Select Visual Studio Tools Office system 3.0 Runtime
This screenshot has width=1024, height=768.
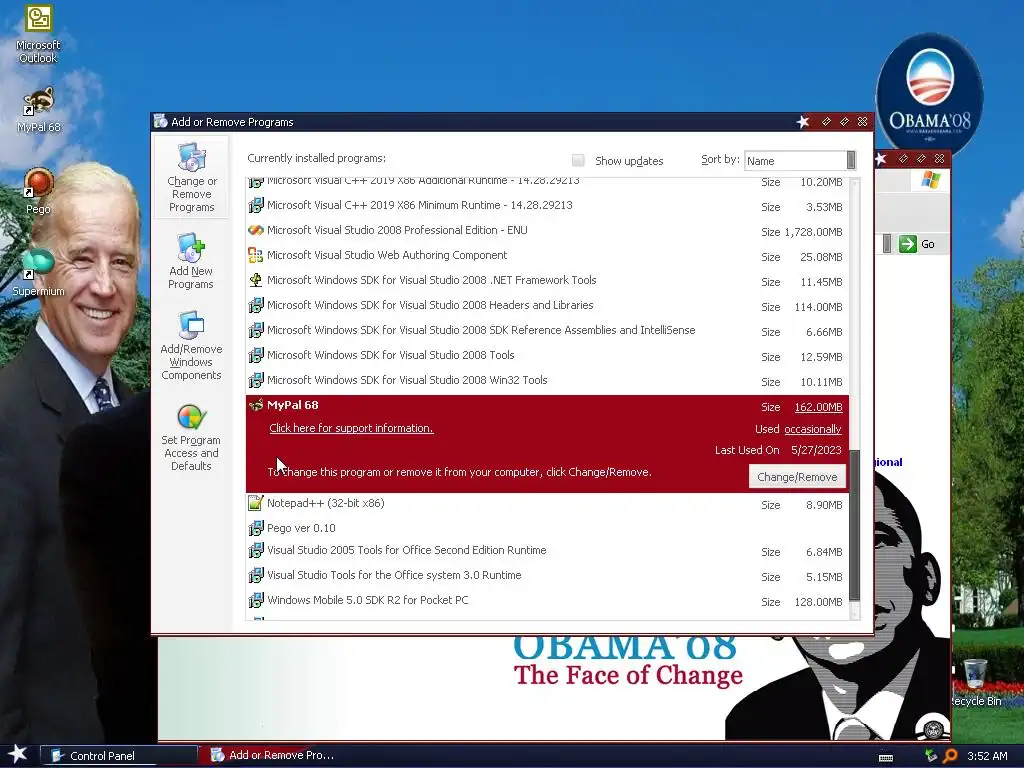click(x=394, y=575)
